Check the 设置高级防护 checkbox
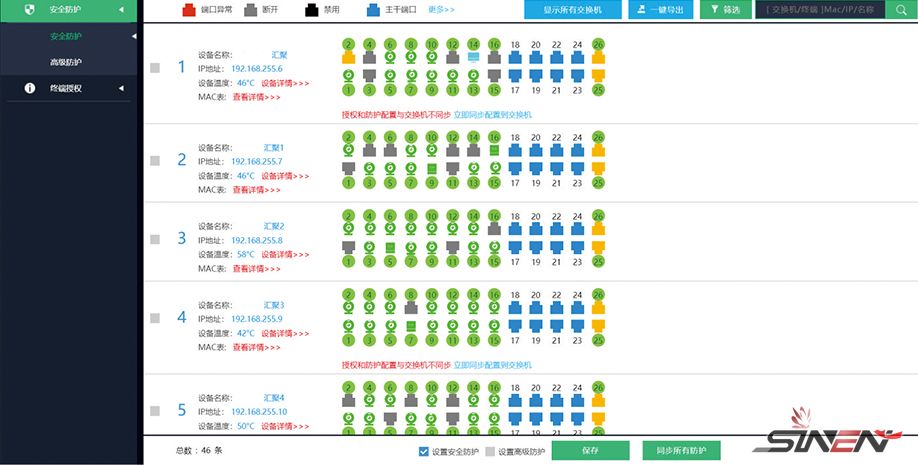Screen dimensions: 918x465 [490, 452]
